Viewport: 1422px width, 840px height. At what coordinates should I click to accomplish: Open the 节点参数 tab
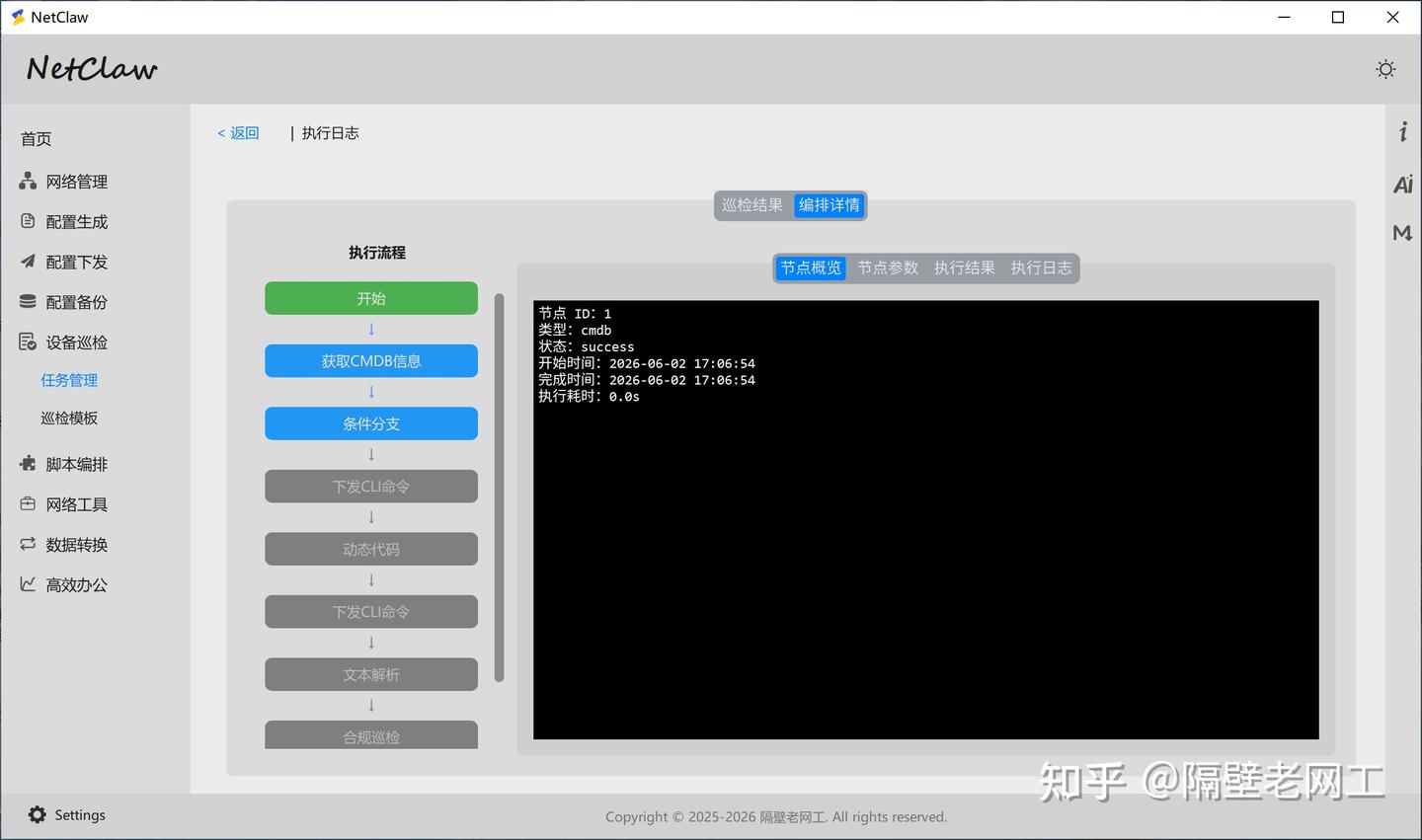pyautogui.click(x=888, y=267)
